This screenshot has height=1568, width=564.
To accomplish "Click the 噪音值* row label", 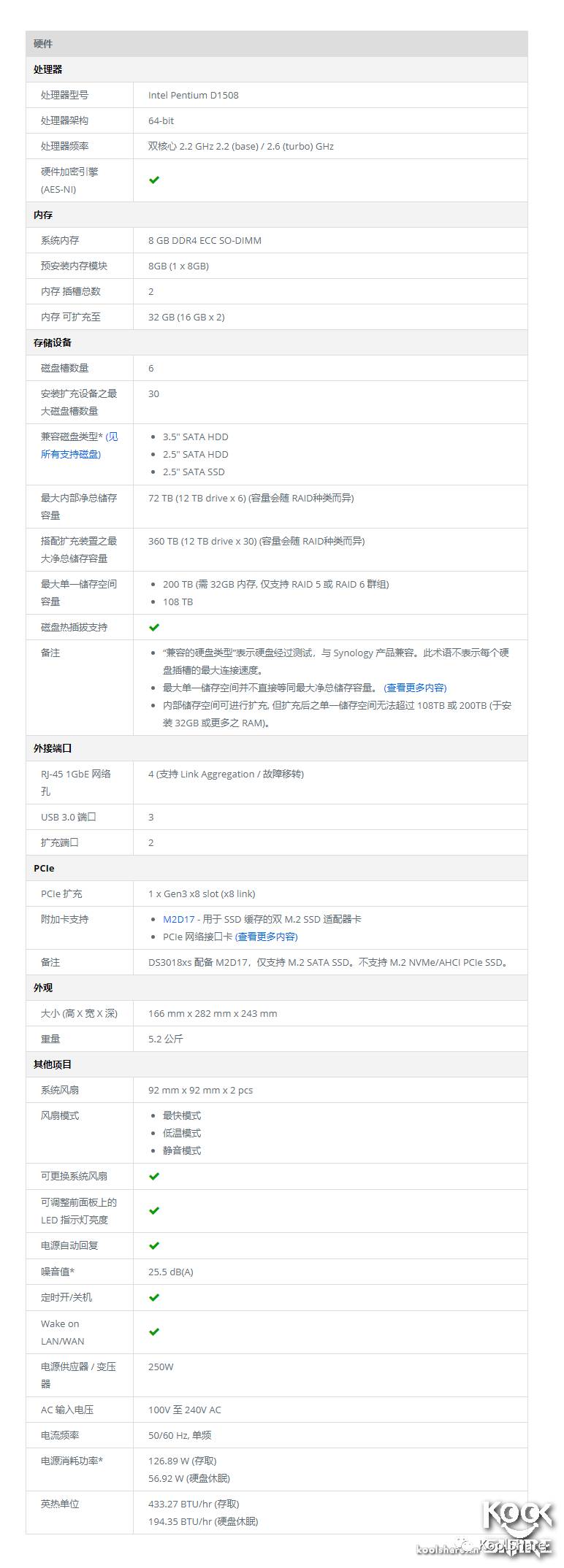I will [58, 1272].
